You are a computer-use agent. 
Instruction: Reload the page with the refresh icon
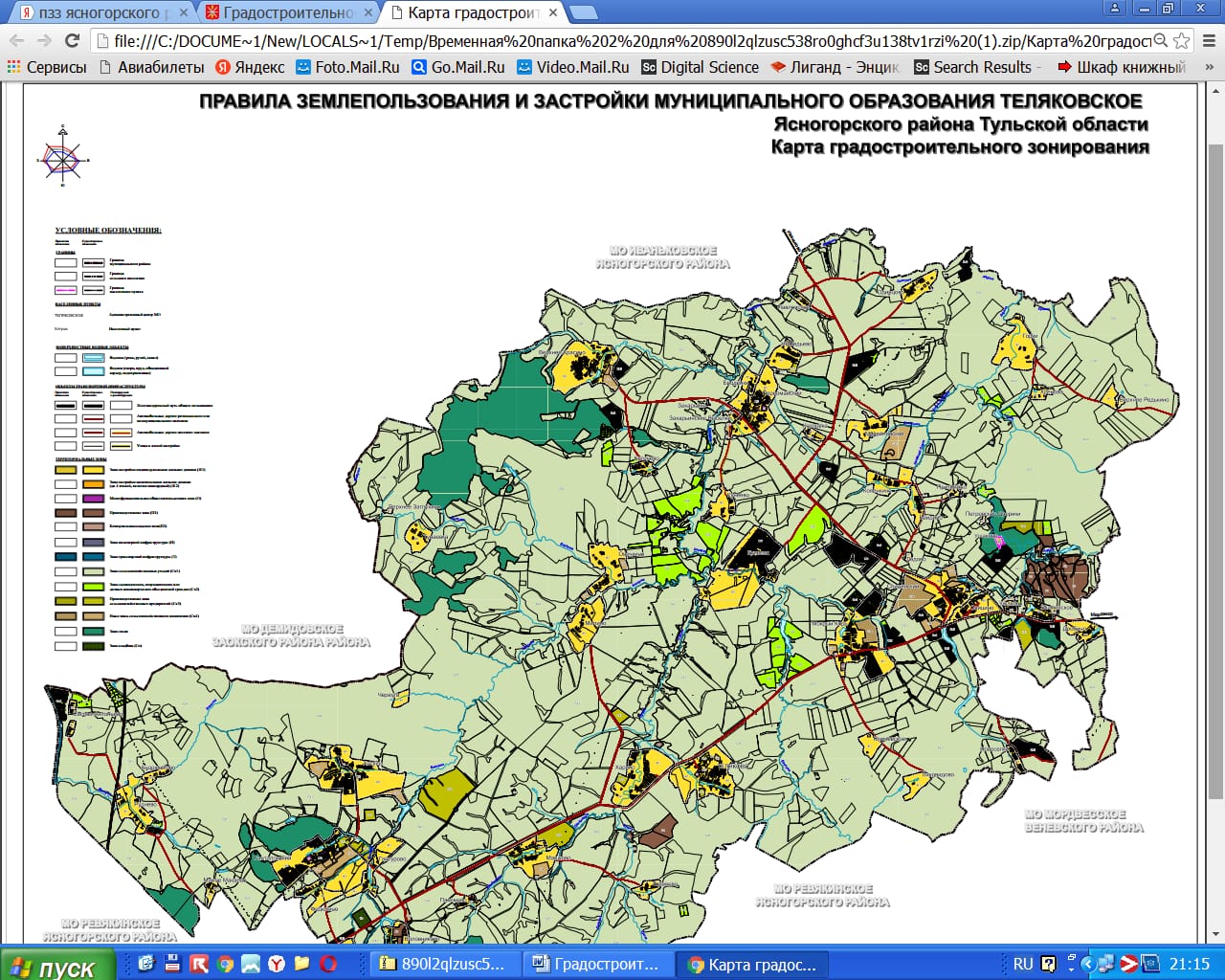pyautogui.click(x=72, y=40)
